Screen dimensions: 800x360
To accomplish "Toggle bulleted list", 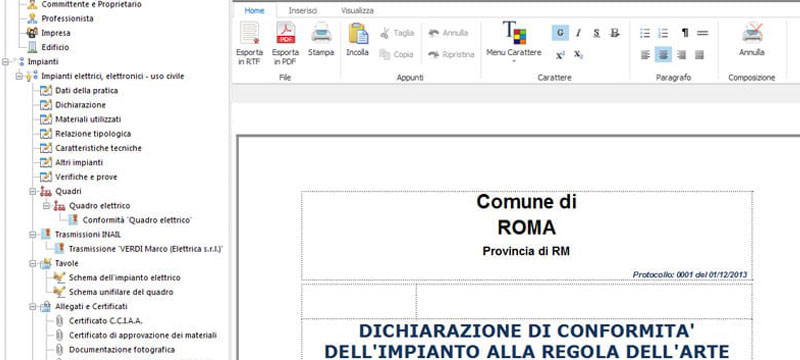I will (645, 33).
